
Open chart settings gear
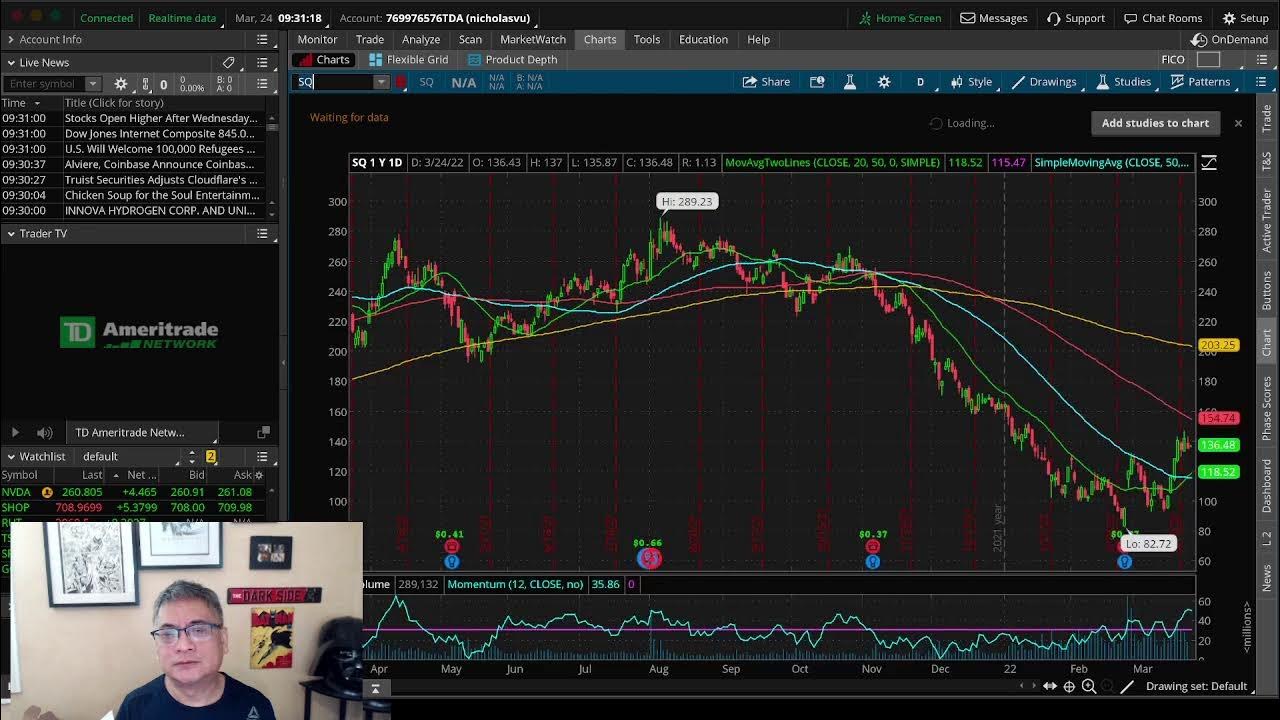(x=884, y=82)
